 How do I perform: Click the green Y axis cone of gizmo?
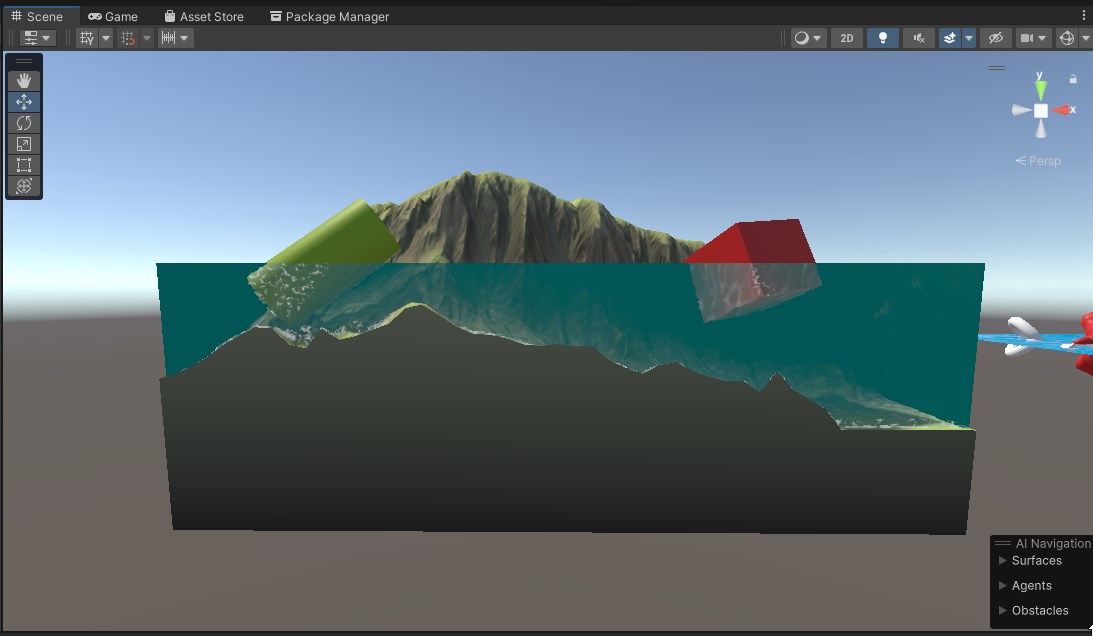(1041, 88)
